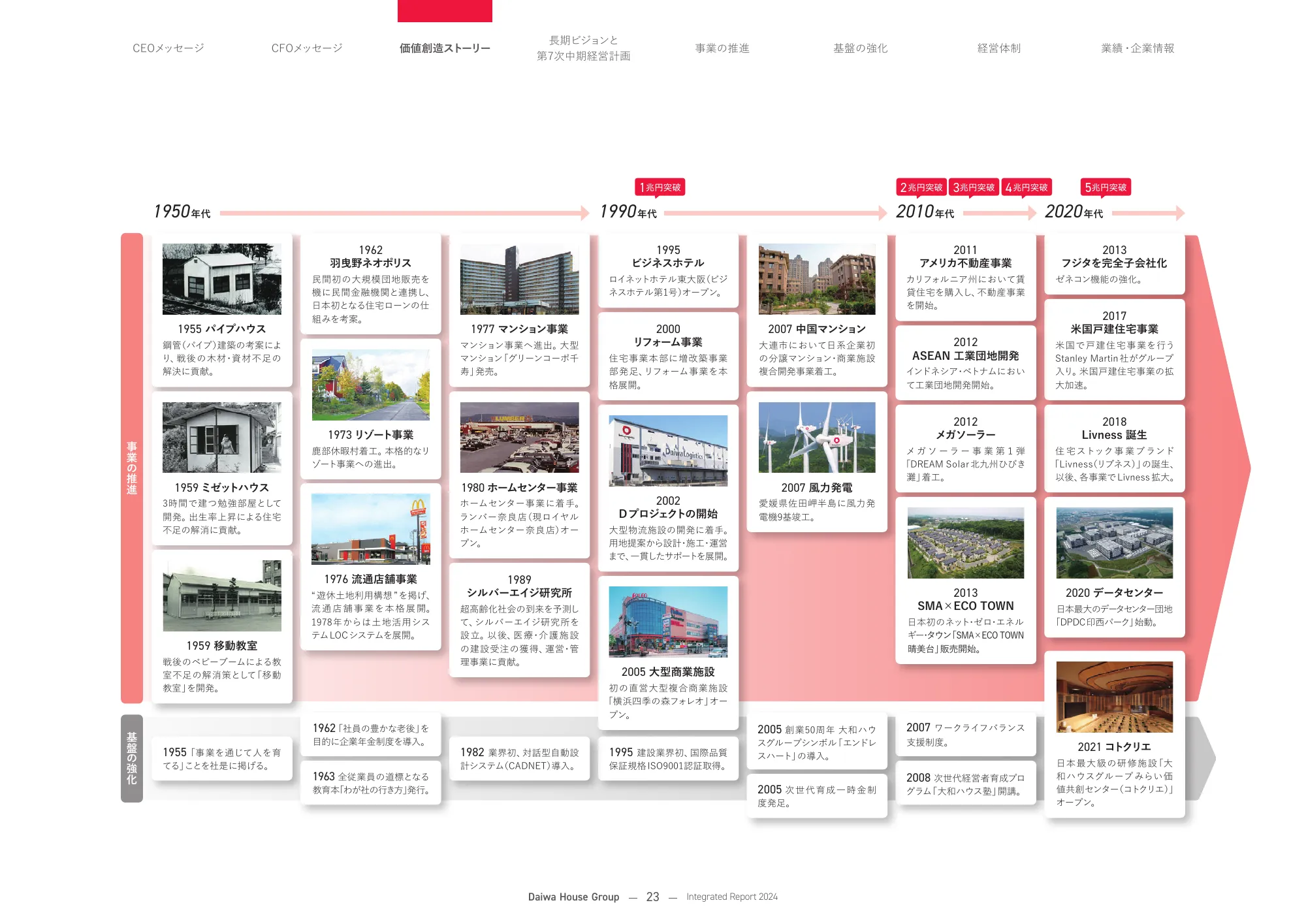Open the CEOメッセージ tab
The image size is (1306, 924).
(x=168, y=48)
